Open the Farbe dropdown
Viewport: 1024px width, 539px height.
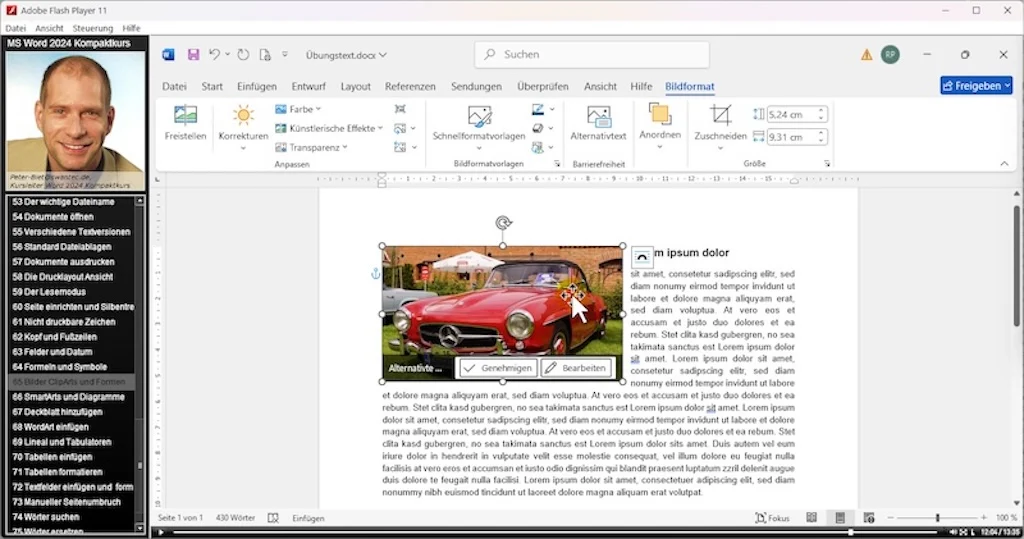coord(298,109)
